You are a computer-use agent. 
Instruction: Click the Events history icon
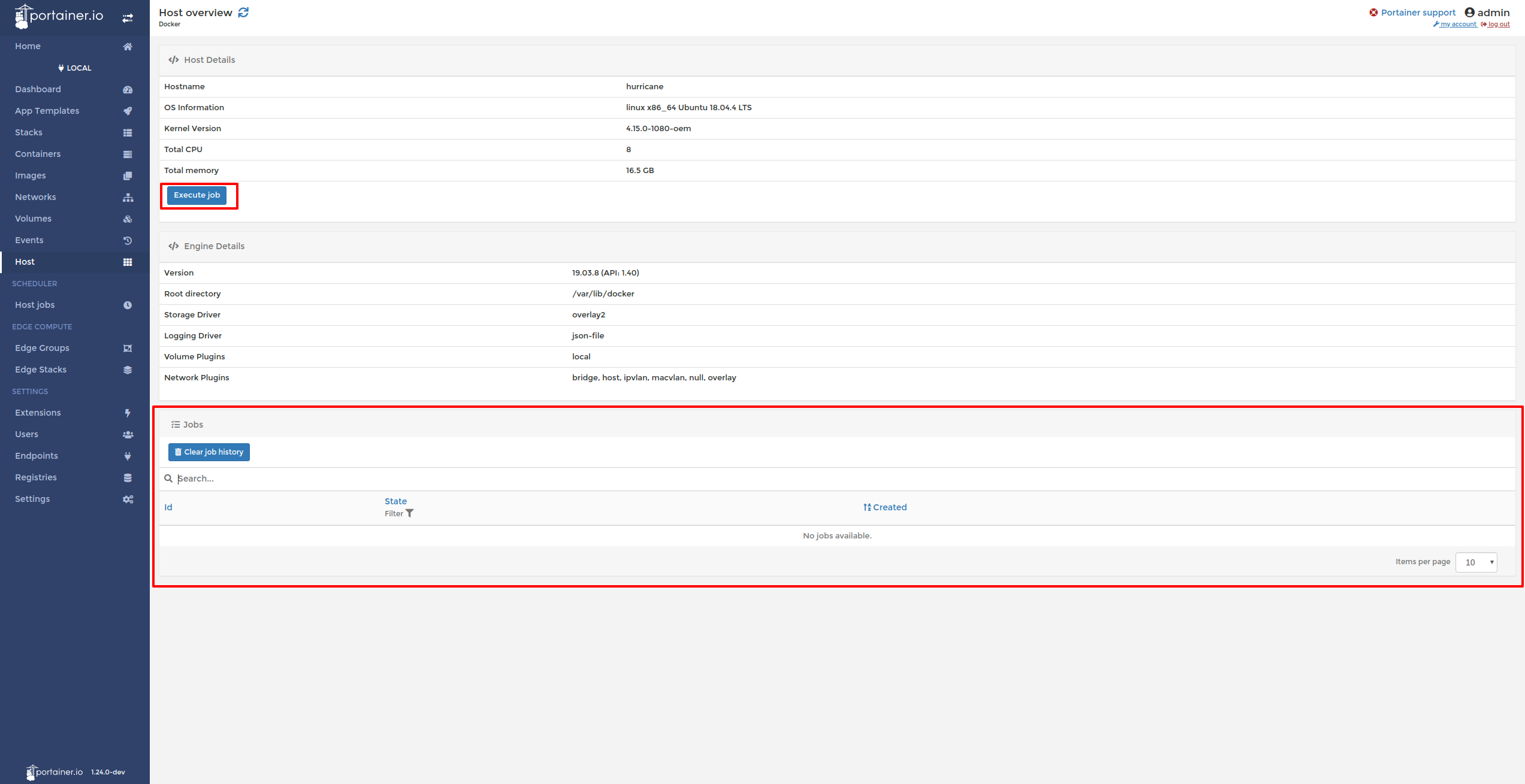128,240
